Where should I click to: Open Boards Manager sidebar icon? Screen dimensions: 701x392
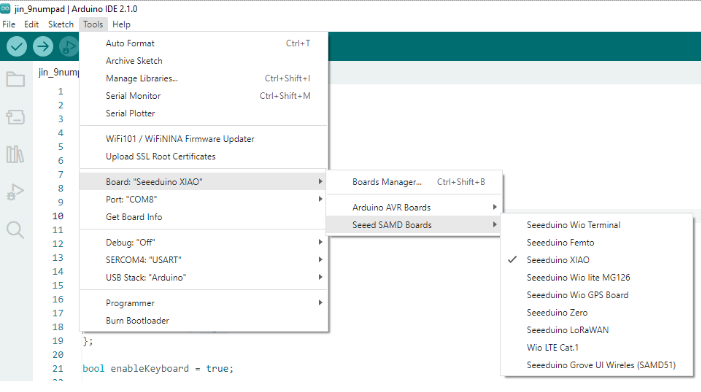coord(16,117)
